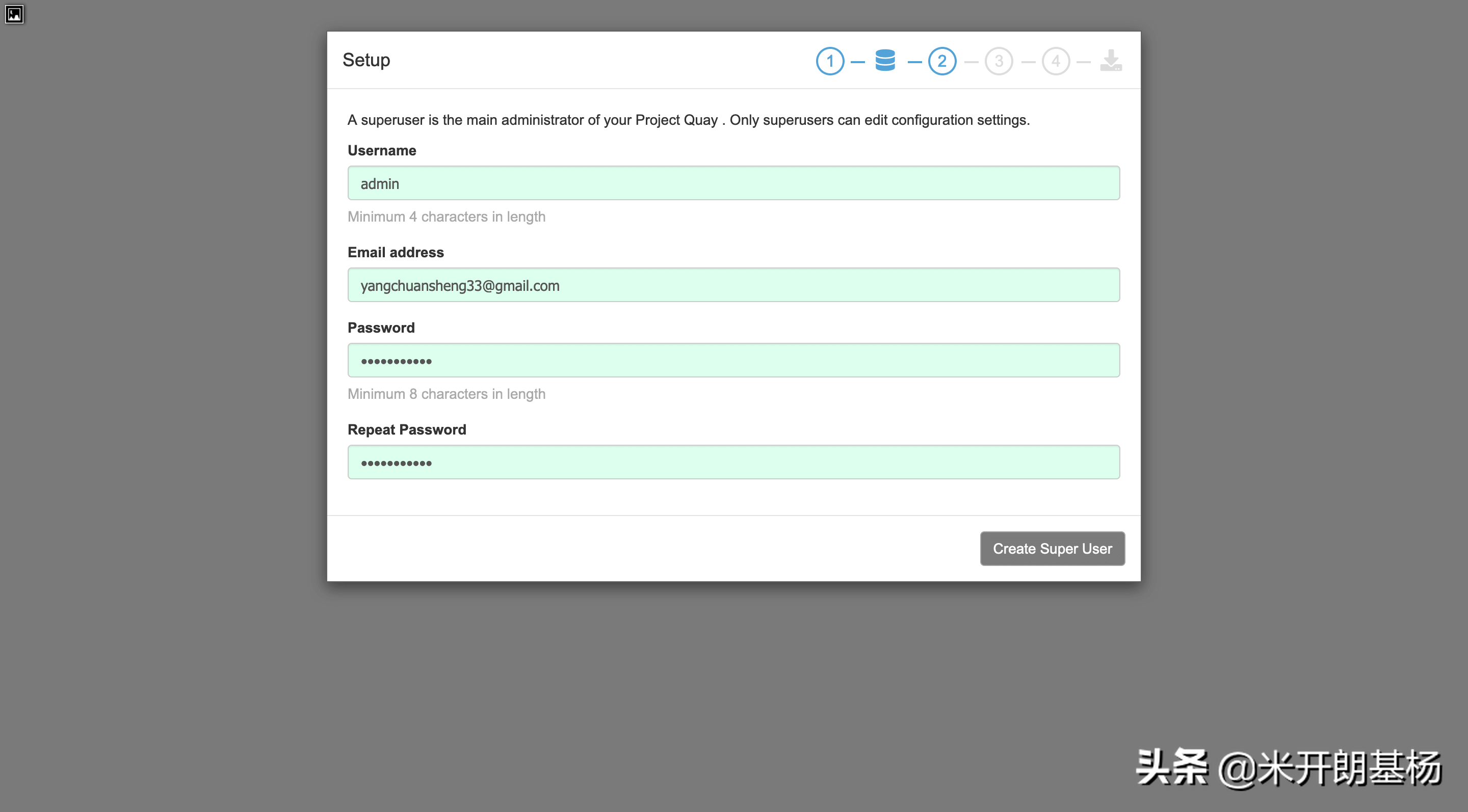Screen dimensions: 1468x812
Task: Click the download config icon in stepper
Action: coord(1111,60)
